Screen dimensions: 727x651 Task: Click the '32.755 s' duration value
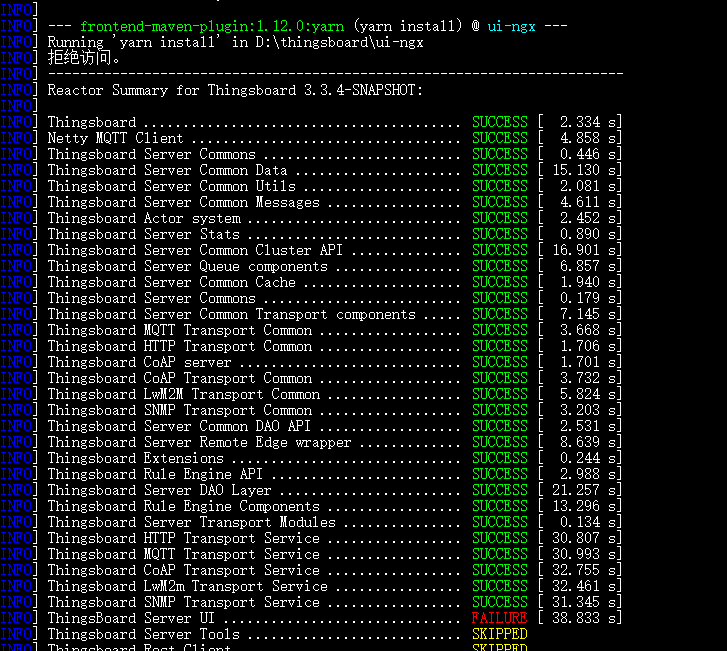tap(586, 570)
